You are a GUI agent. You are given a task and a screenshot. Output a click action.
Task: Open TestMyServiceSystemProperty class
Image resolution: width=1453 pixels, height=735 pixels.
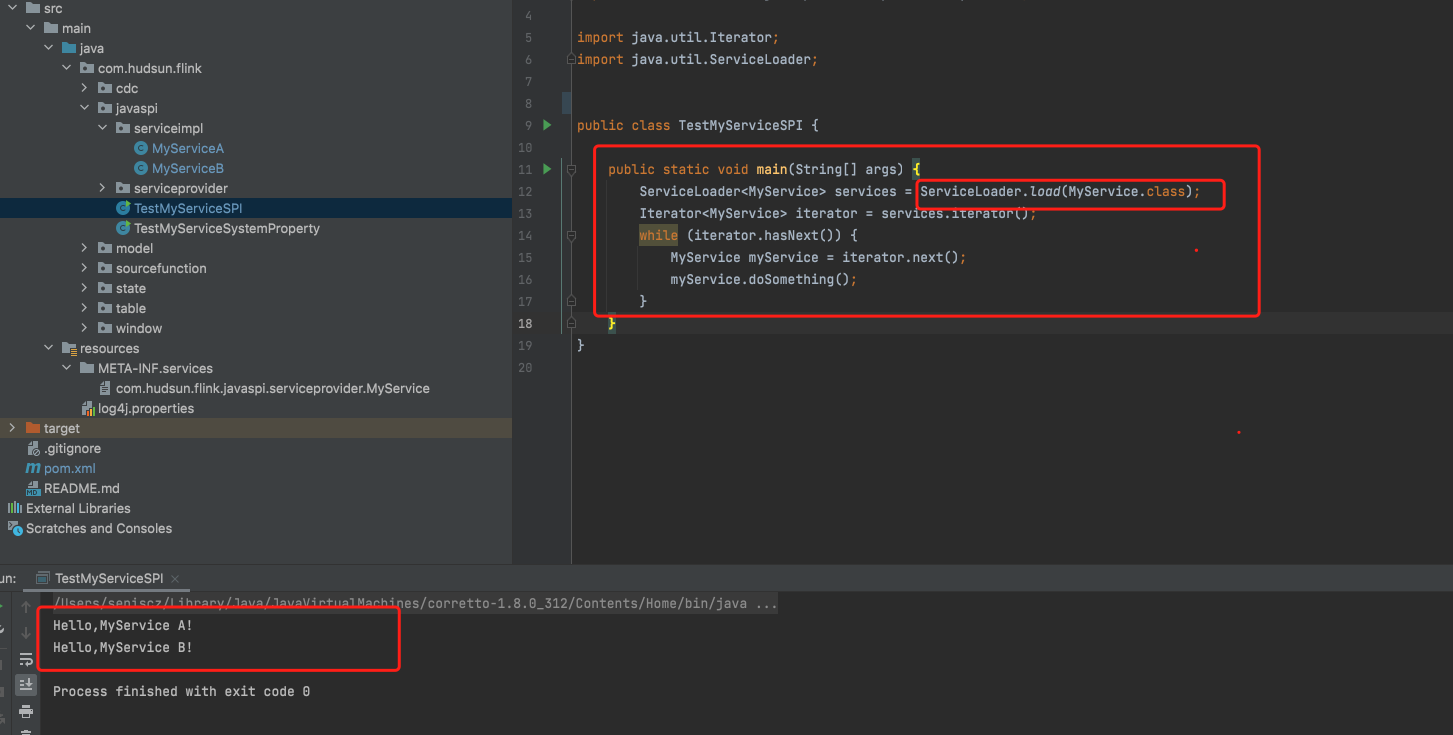coord(227,228)
